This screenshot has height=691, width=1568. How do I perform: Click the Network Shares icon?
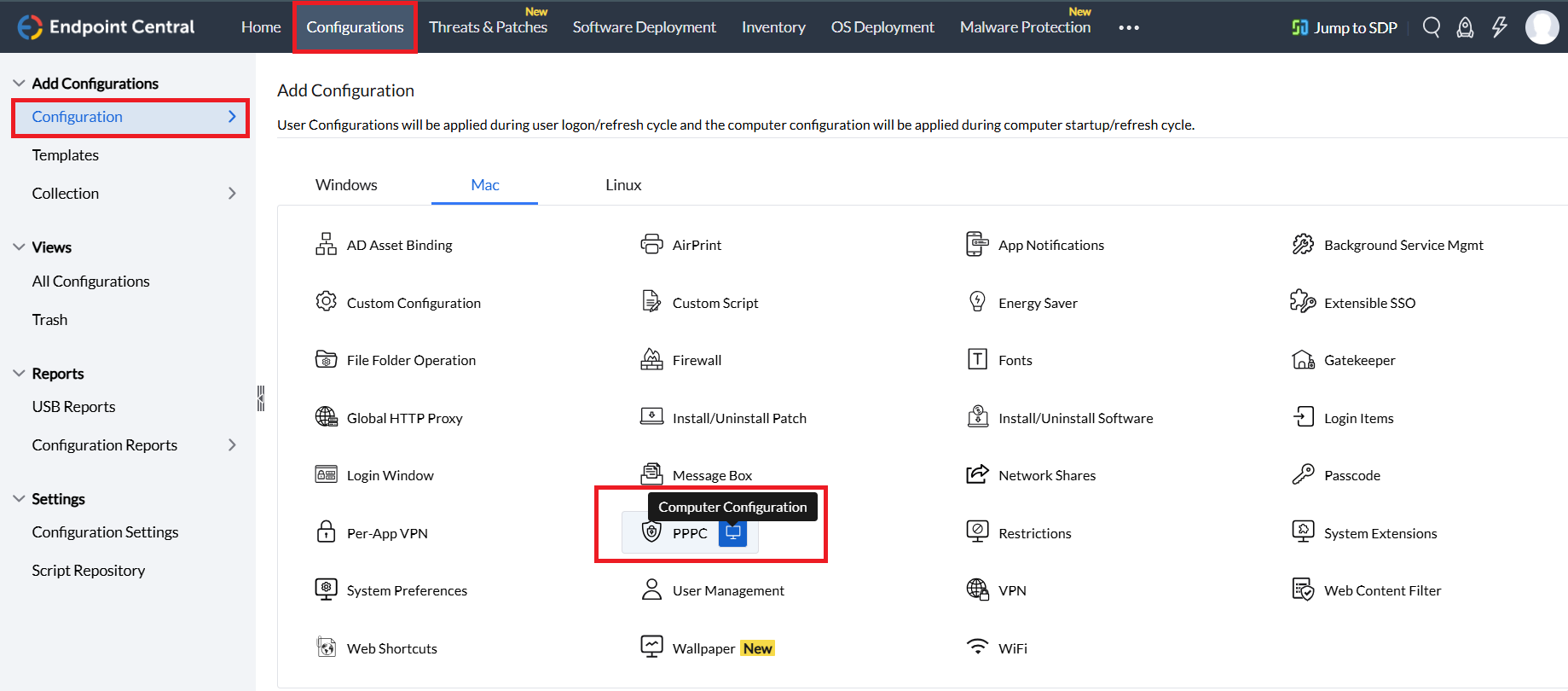pyautogui.click(x=977, y=474)
